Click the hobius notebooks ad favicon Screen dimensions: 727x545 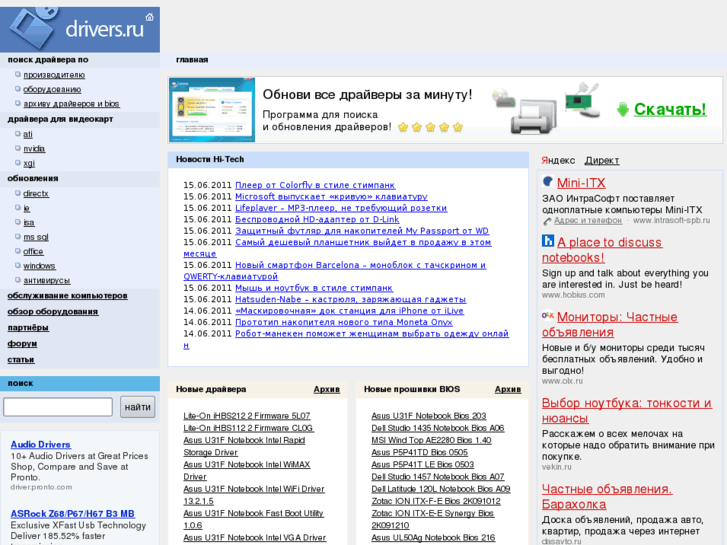click(548, 241)
